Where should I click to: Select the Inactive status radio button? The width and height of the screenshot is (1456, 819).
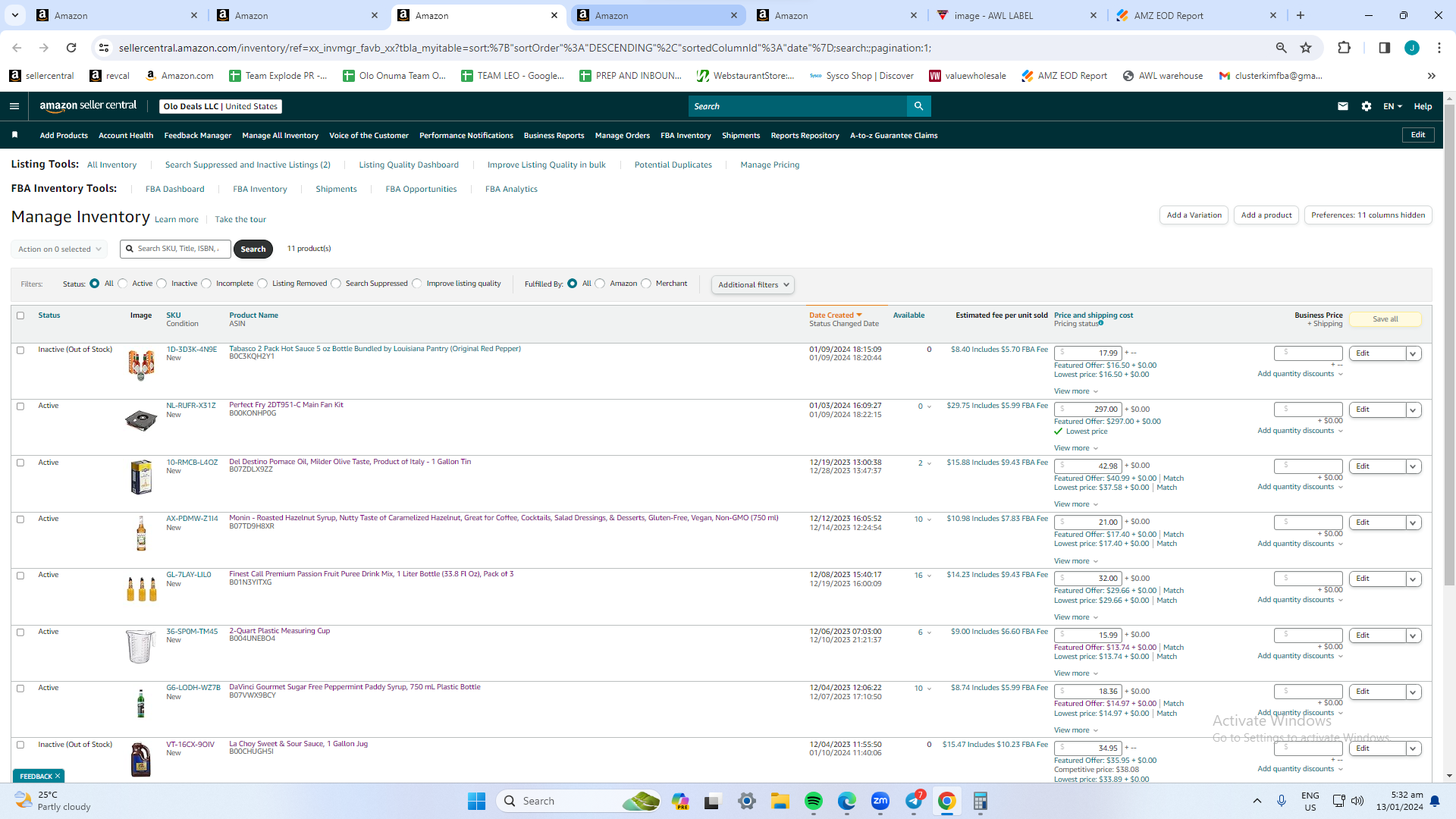tap(162, 284)
